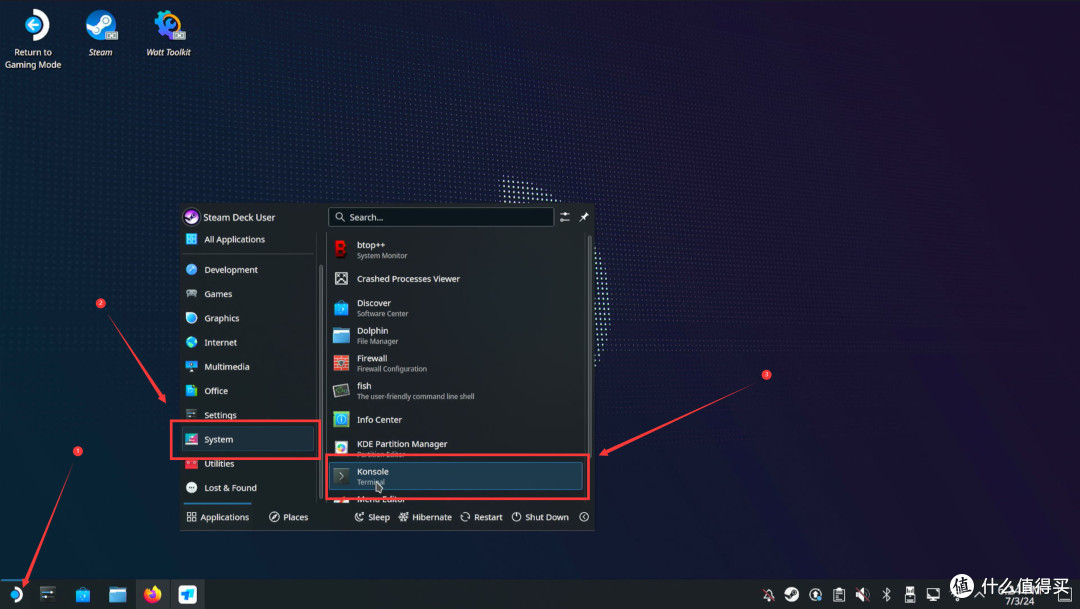Select the Lost & Found category
This screenshot has width=1080, height=609.
tap(248, 488)
